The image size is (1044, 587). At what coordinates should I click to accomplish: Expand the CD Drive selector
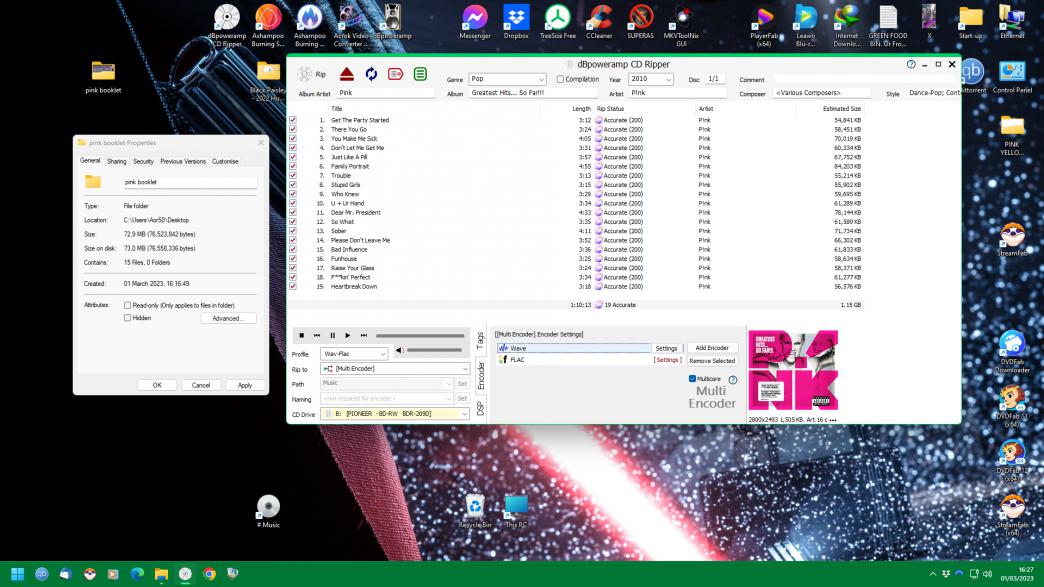point(465,414)
